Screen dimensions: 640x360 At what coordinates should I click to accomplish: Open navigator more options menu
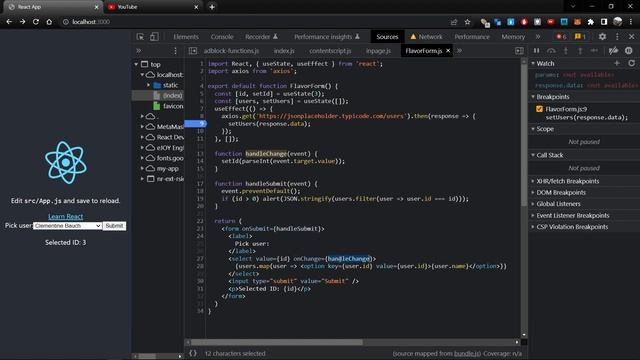click(x=176, y=51)
